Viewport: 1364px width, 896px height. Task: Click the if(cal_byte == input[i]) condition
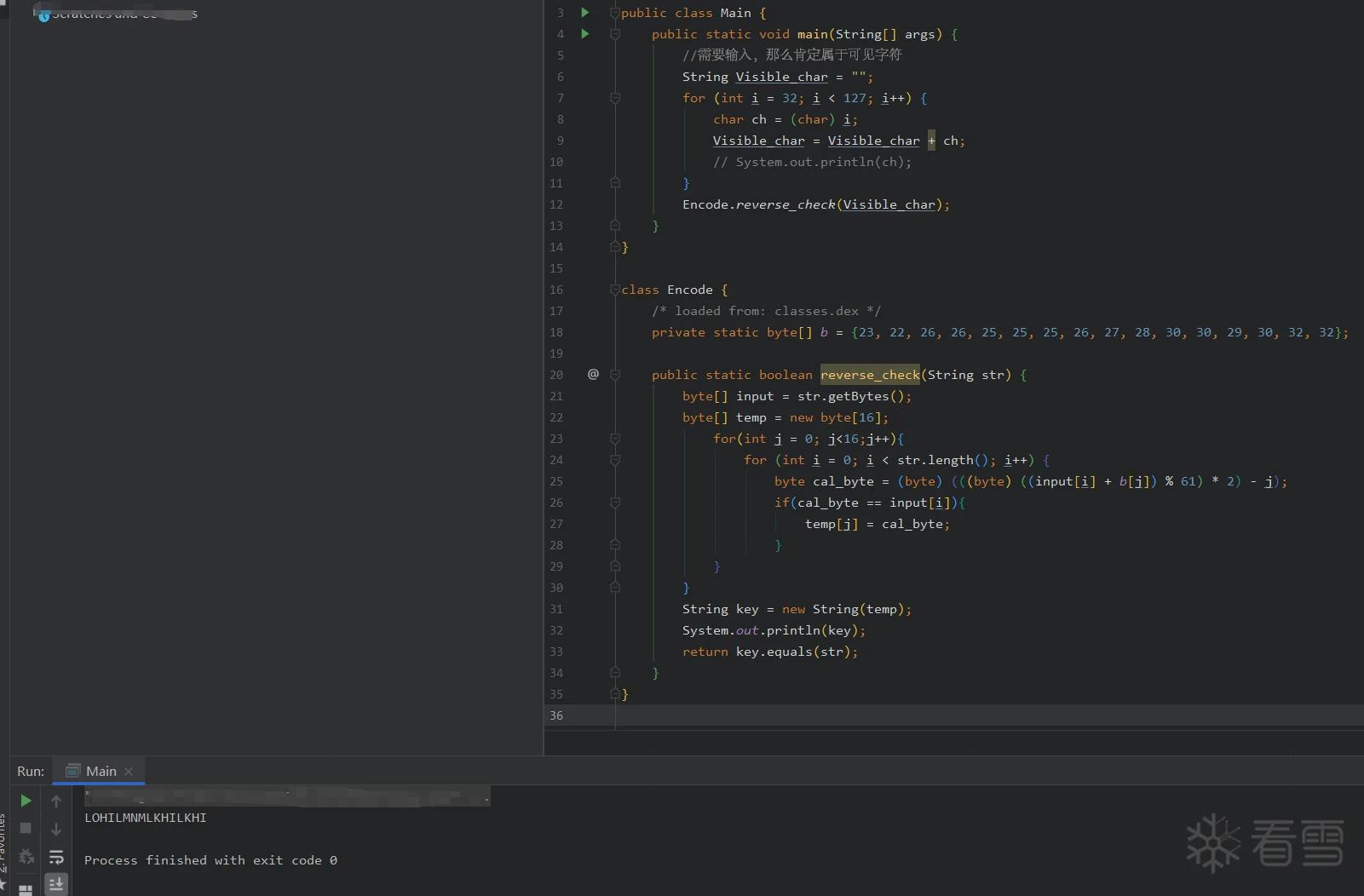[870, 503]
